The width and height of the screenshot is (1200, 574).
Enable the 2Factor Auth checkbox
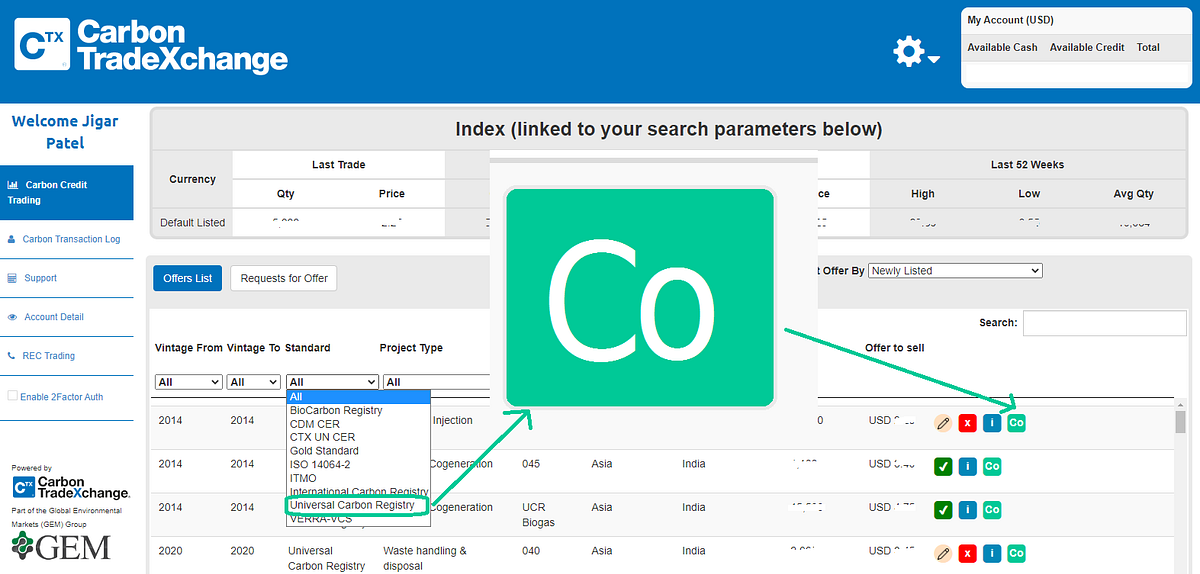pyautogui.click(x=13, y=396)
